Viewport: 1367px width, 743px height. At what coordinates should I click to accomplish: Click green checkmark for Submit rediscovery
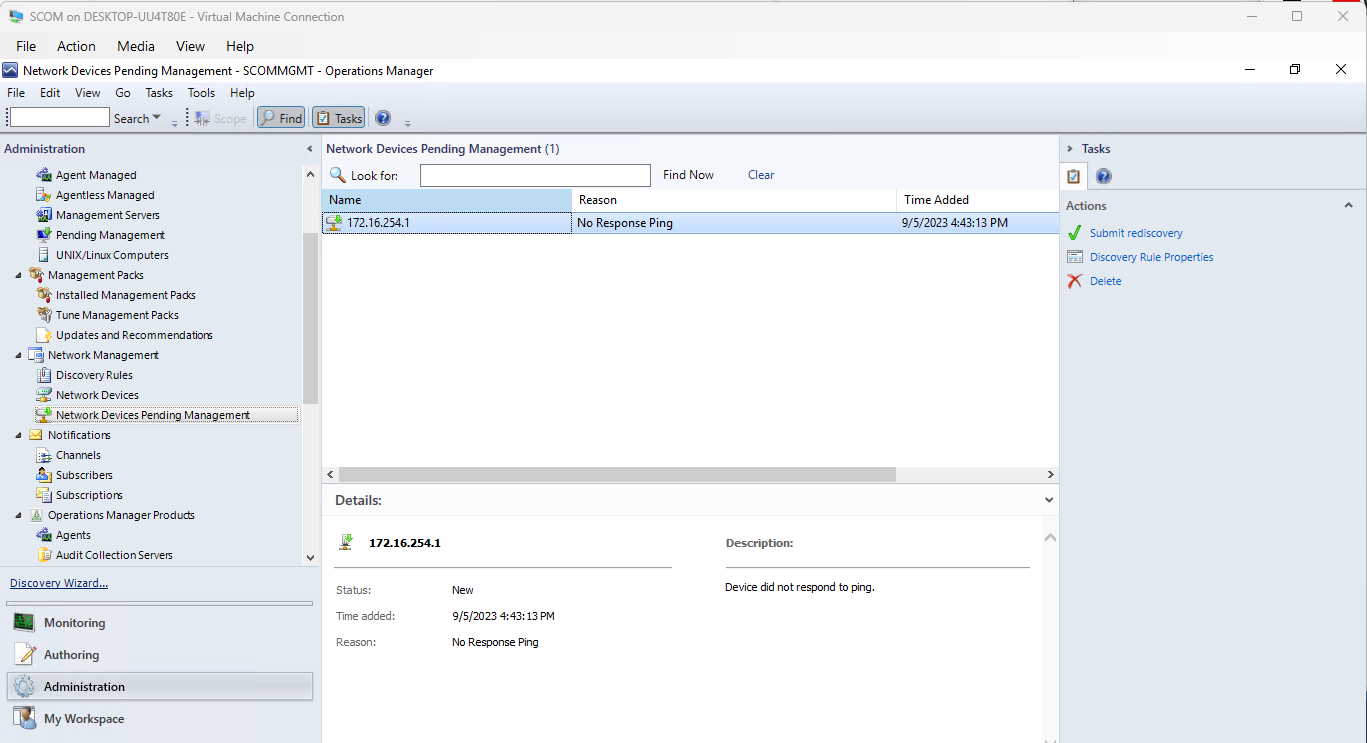(1075, 233)
